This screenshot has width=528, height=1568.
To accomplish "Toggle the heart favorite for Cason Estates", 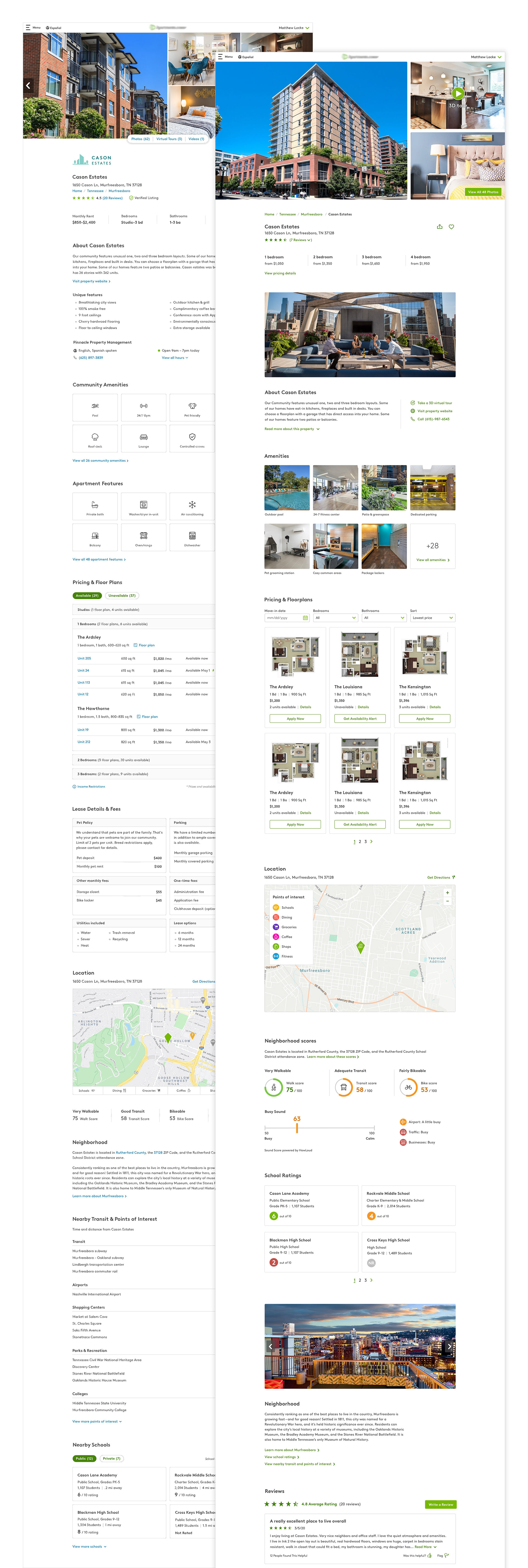I will coord(451,226).
